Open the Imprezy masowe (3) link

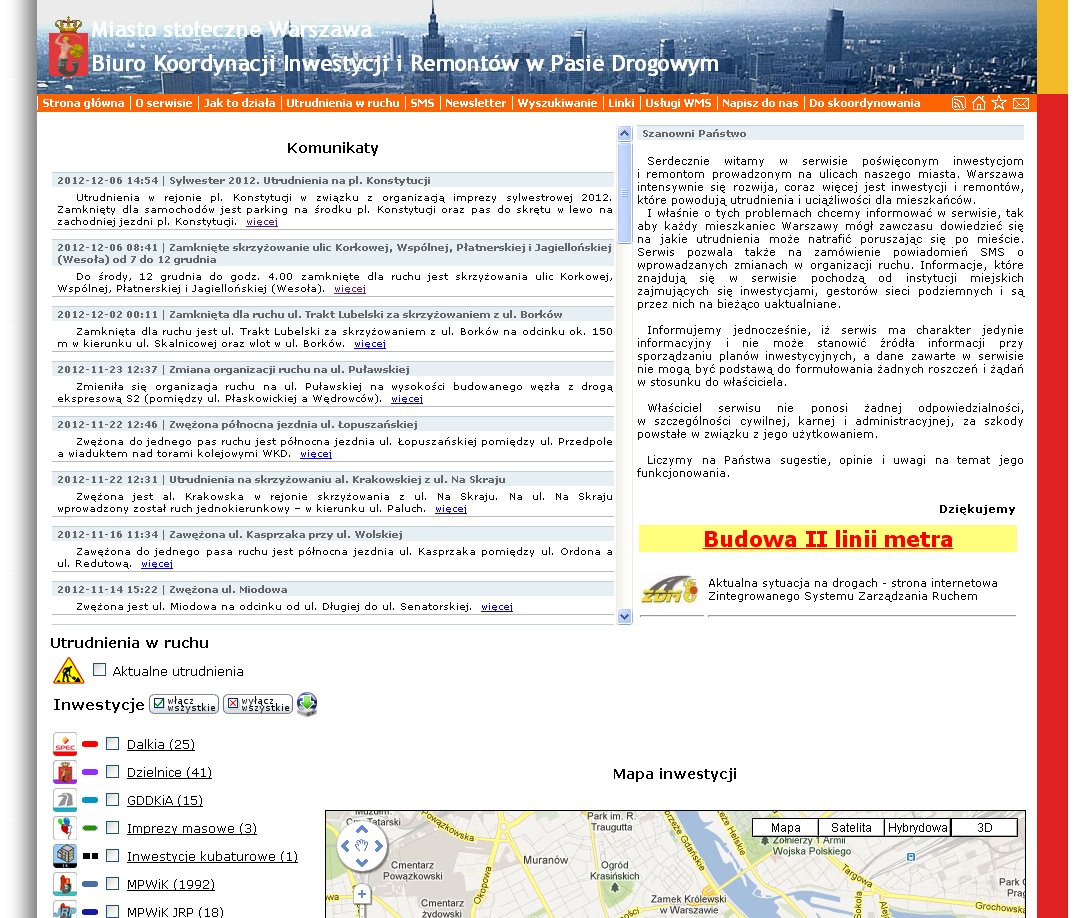pyautogui.click(x=192, y=829)
